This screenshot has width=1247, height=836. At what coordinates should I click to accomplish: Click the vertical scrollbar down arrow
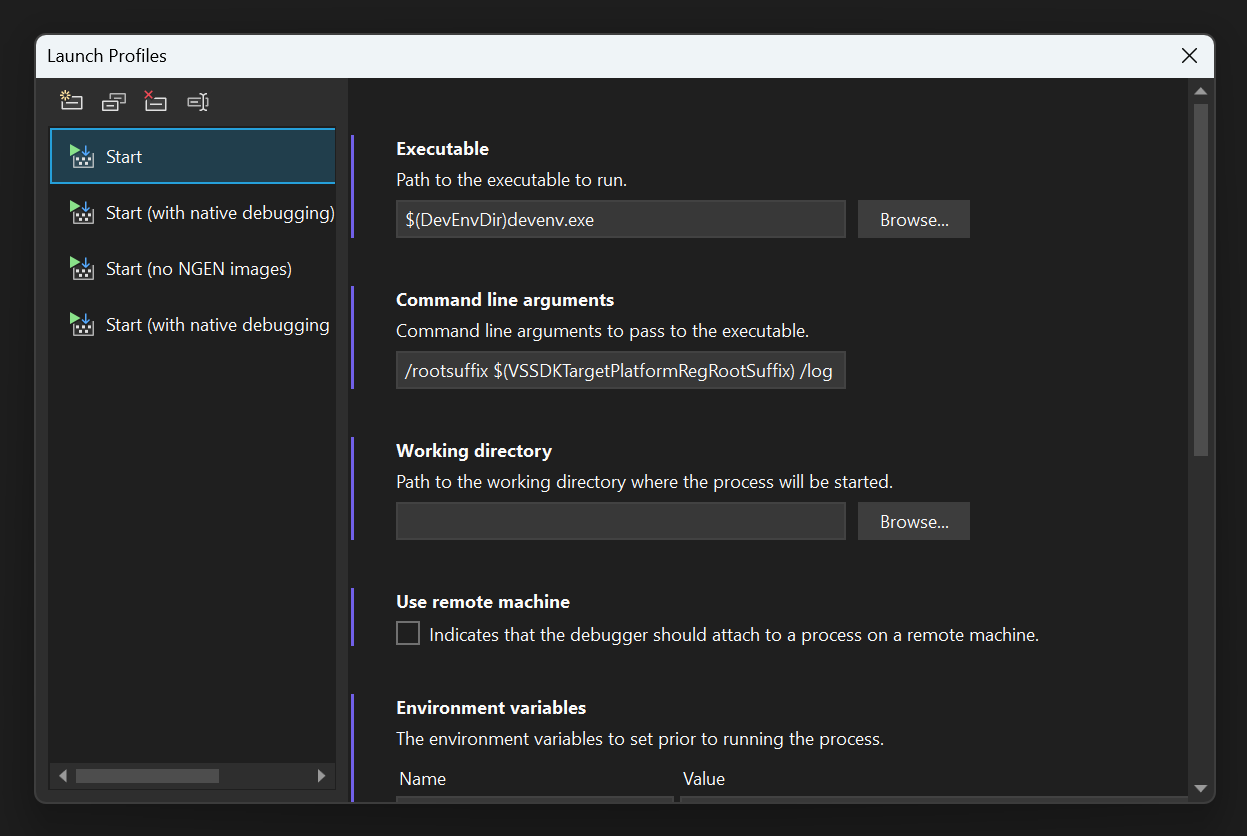point(1202,787)
